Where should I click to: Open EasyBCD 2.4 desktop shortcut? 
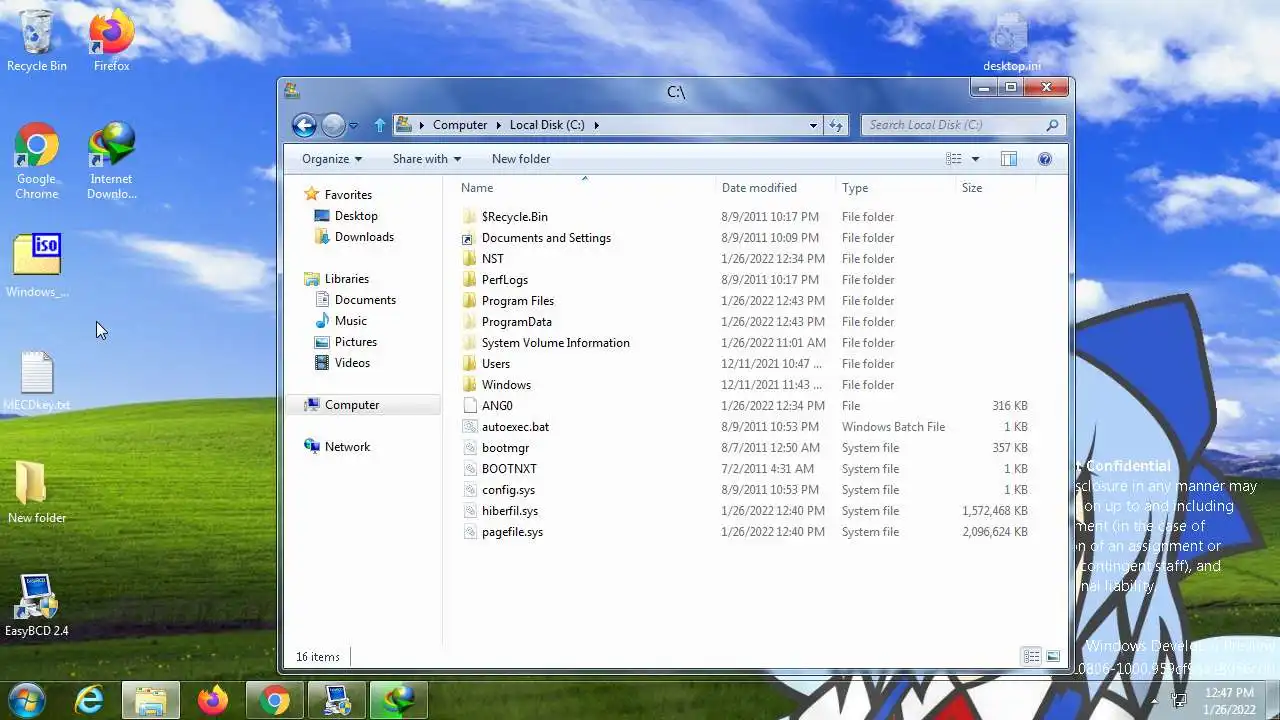click(37, 606)
